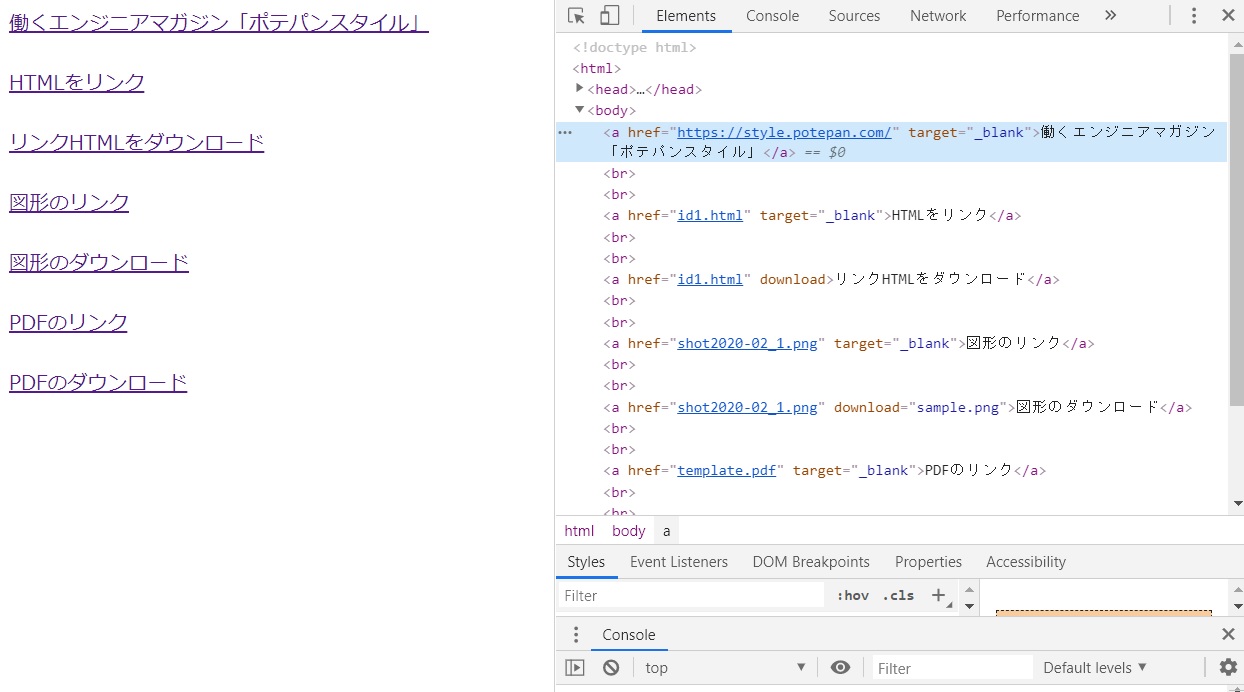Expand the head element node
Image resolution: width=1244 pixels, height=692 pixels.
point(580,88)
